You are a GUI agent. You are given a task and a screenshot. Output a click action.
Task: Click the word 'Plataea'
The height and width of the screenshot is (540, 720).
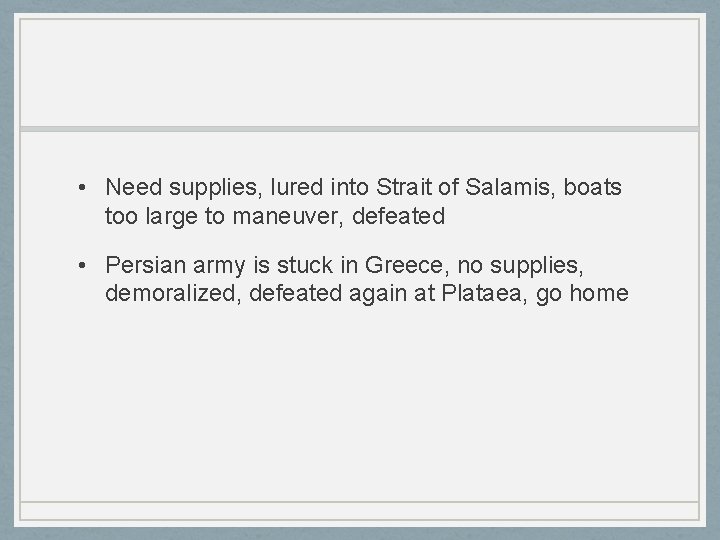click(469, 293)
